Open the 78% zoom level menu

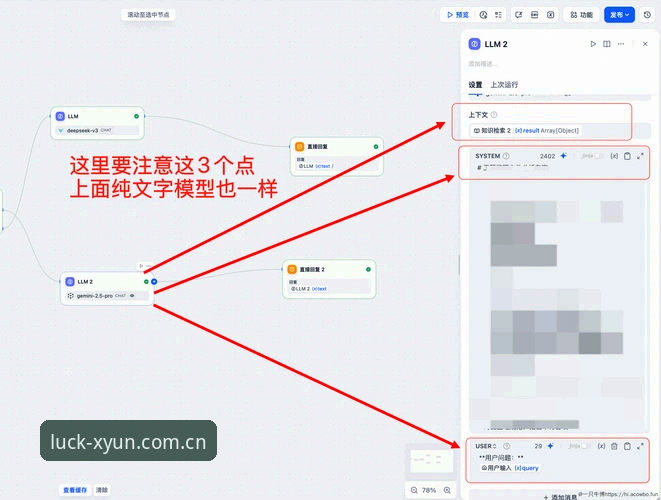pos(429,490)
